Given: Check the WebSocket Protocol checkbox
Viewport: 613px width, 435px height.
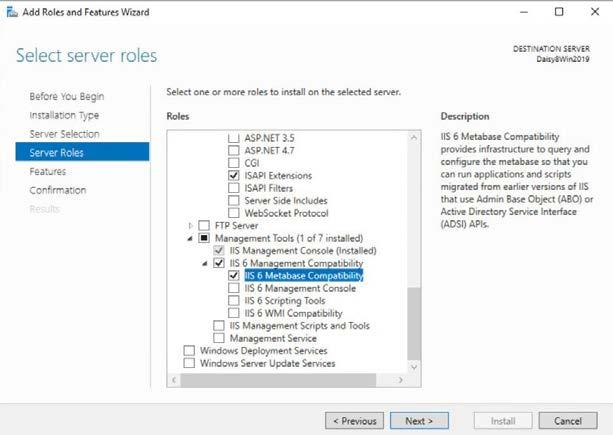Looking at the screenshot, I should click(x=233, y=213).
